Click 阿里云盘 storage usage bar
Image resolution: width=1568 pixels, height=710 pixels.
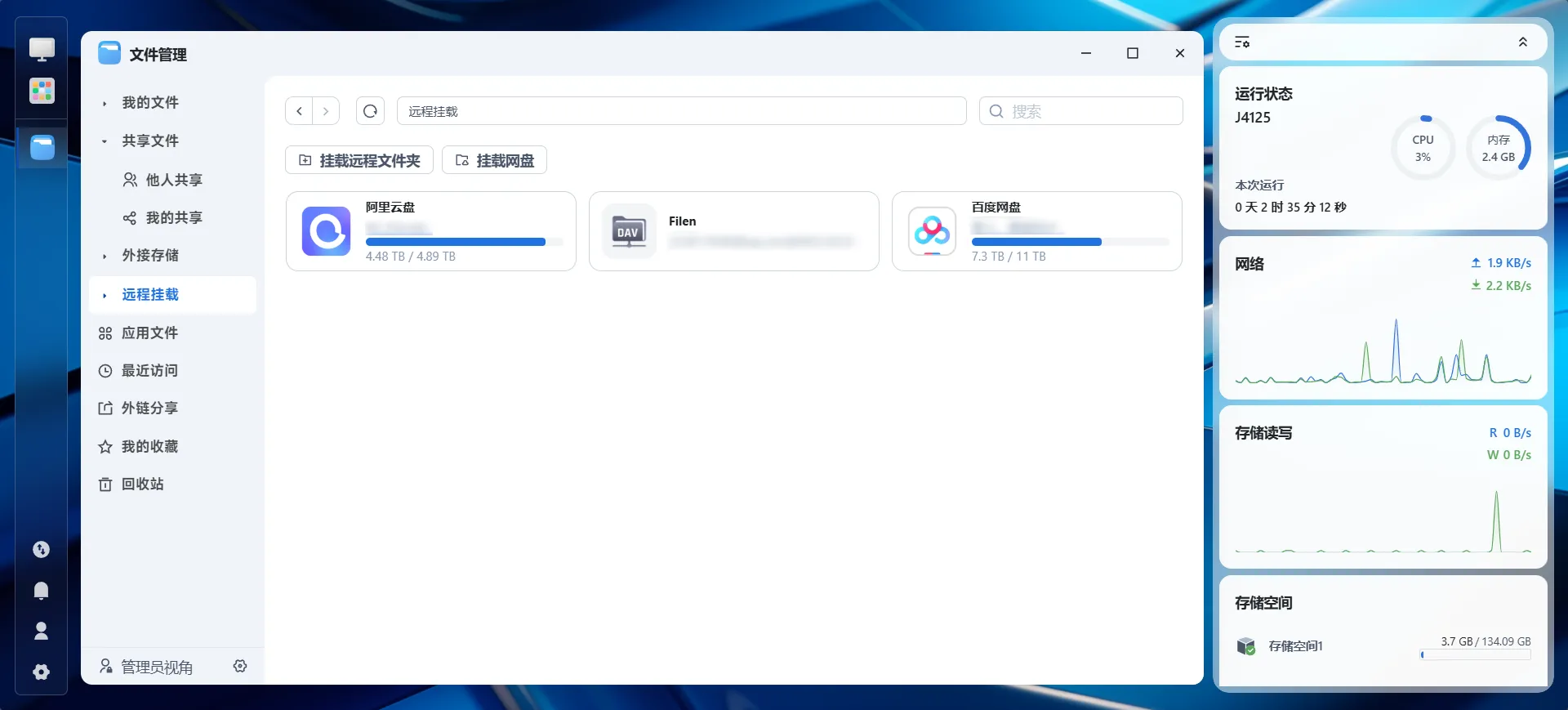point(465,242)
